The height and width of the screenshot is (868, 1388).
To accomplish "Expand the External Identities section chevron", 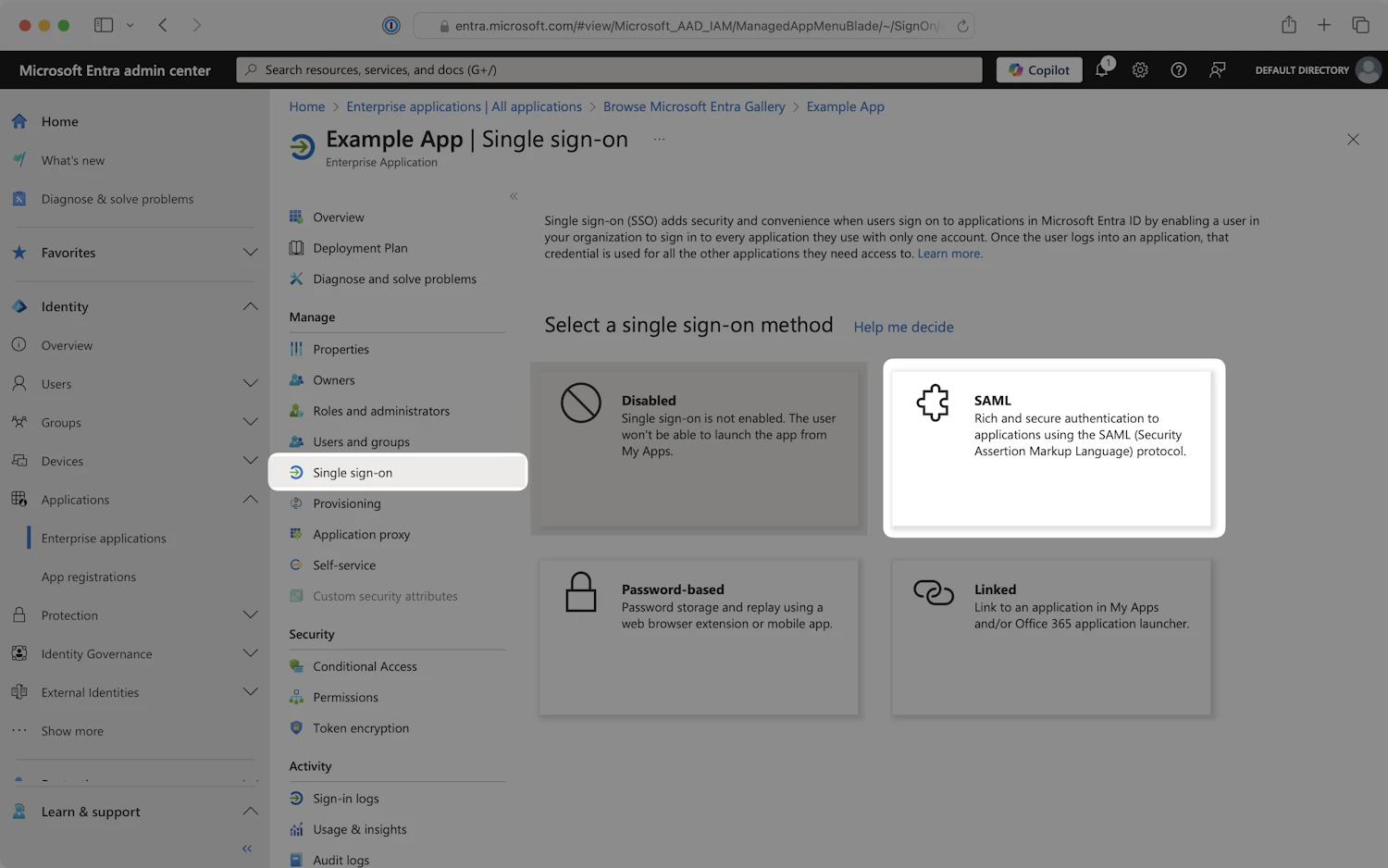I will (250, 692).
